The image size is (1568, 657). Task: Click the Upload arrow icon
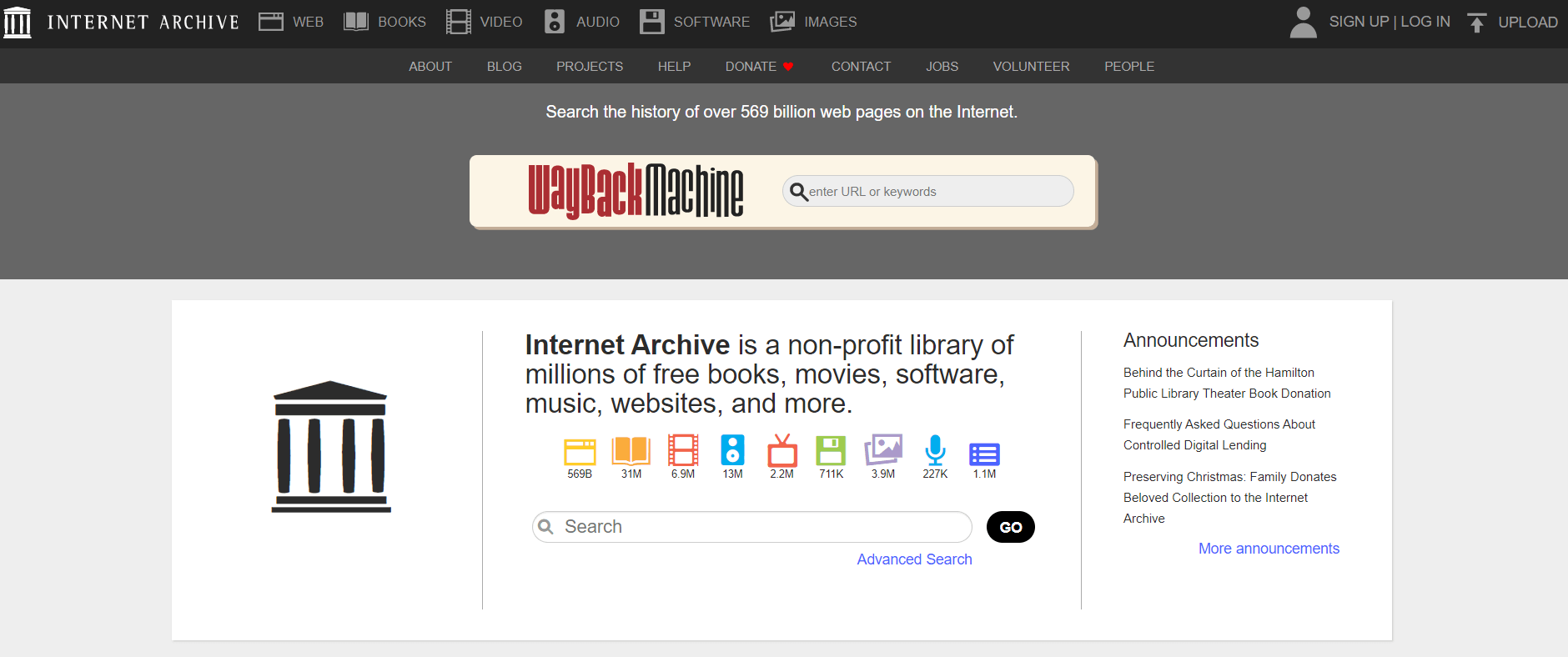point(1477,23)
